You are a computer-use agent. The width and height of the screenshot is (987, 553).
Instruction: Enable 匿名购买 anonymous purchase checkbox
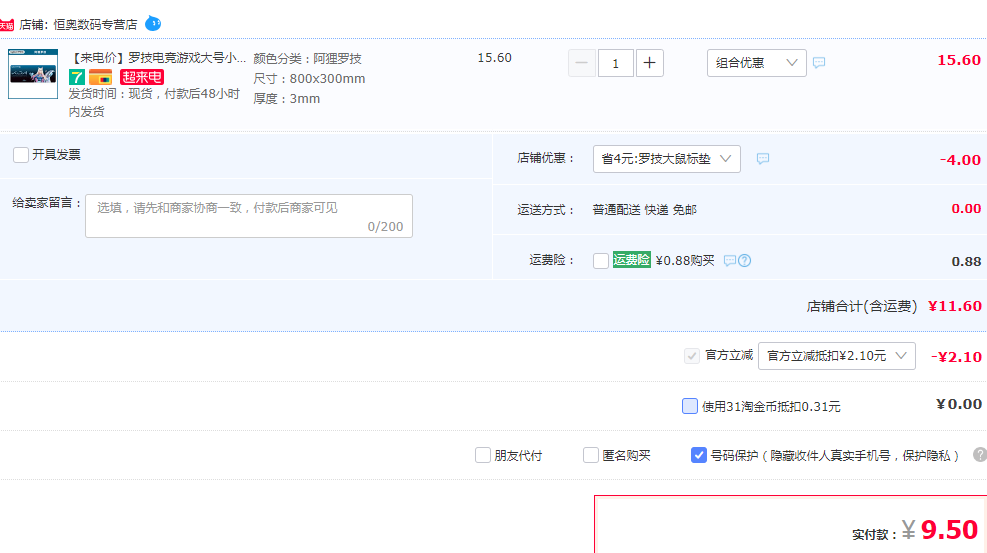coord(590,455)
